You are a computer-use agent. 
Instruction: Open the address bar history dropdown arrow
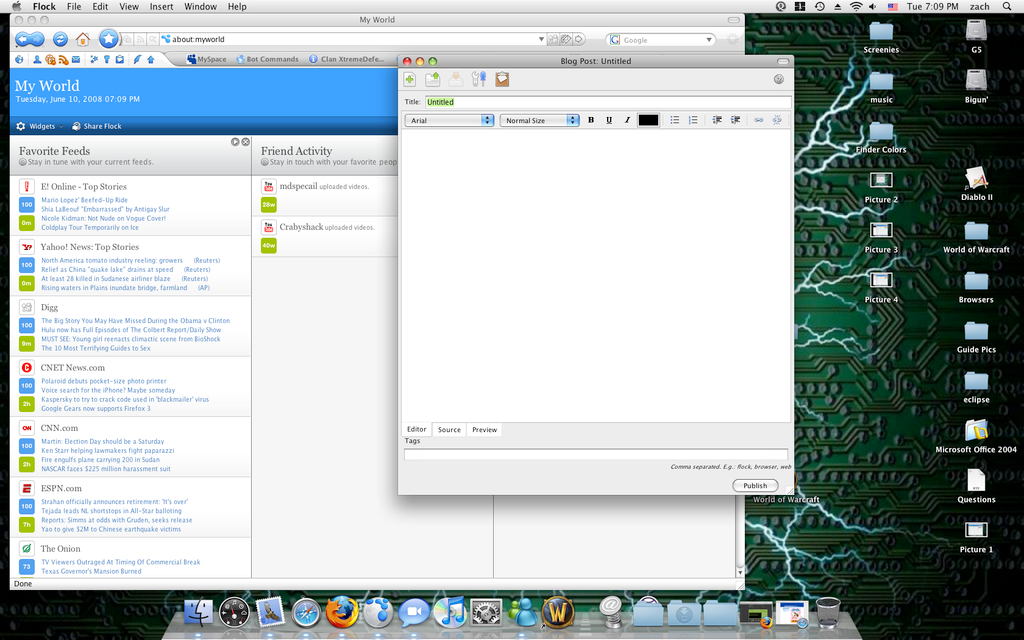coord(541,39)
